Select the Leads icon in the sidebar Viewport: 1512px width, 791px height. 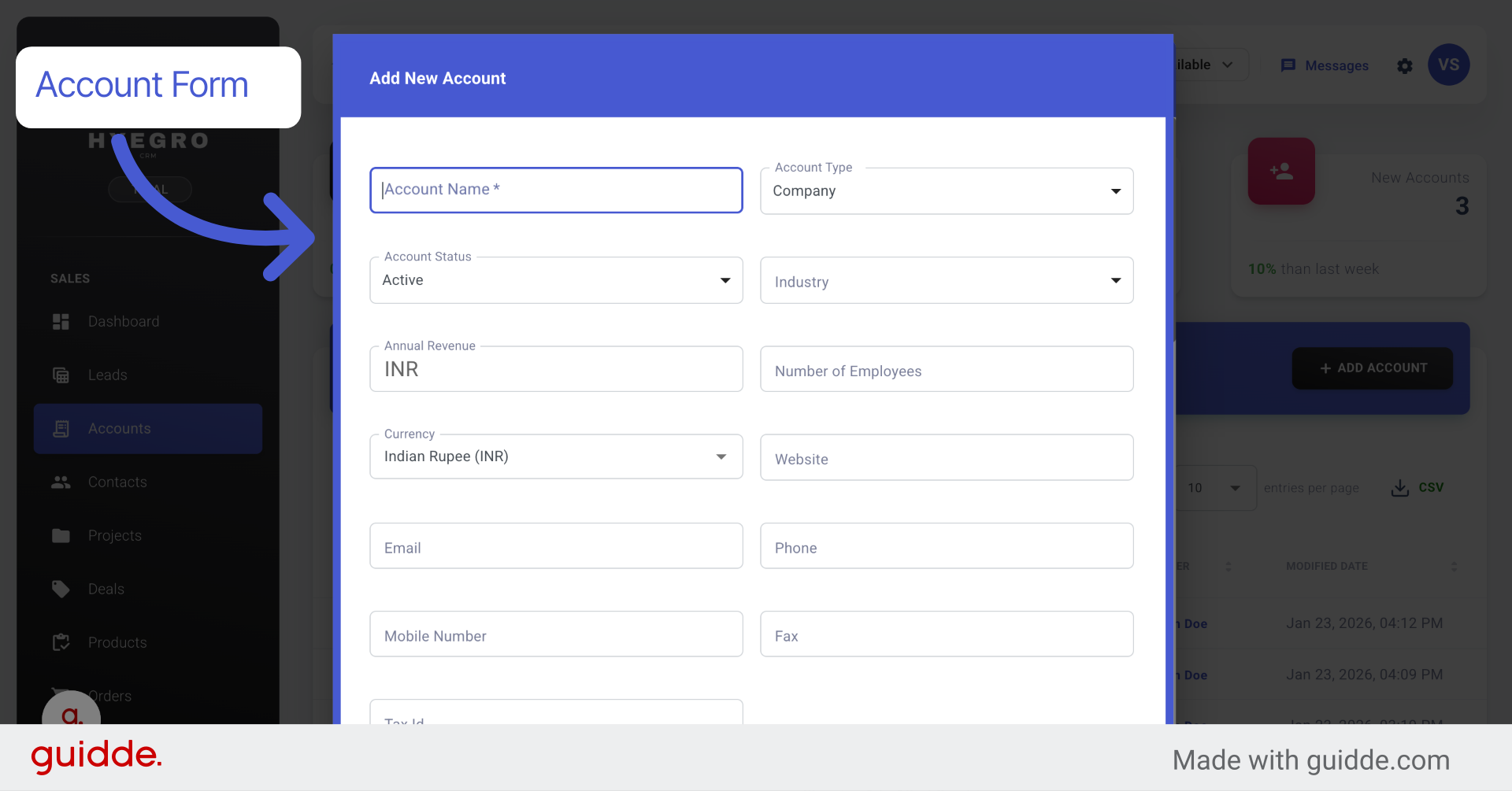point(61,375)
